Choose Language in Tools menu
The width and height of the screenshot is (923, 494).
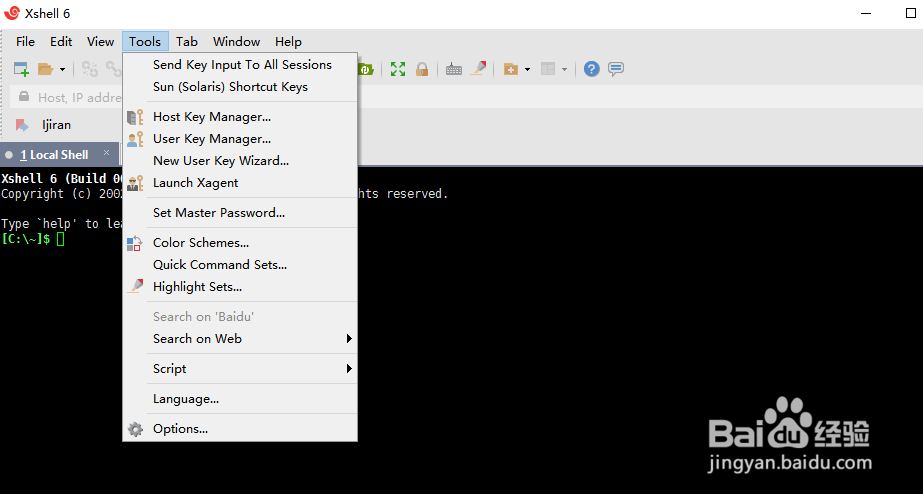coord(240,399)
